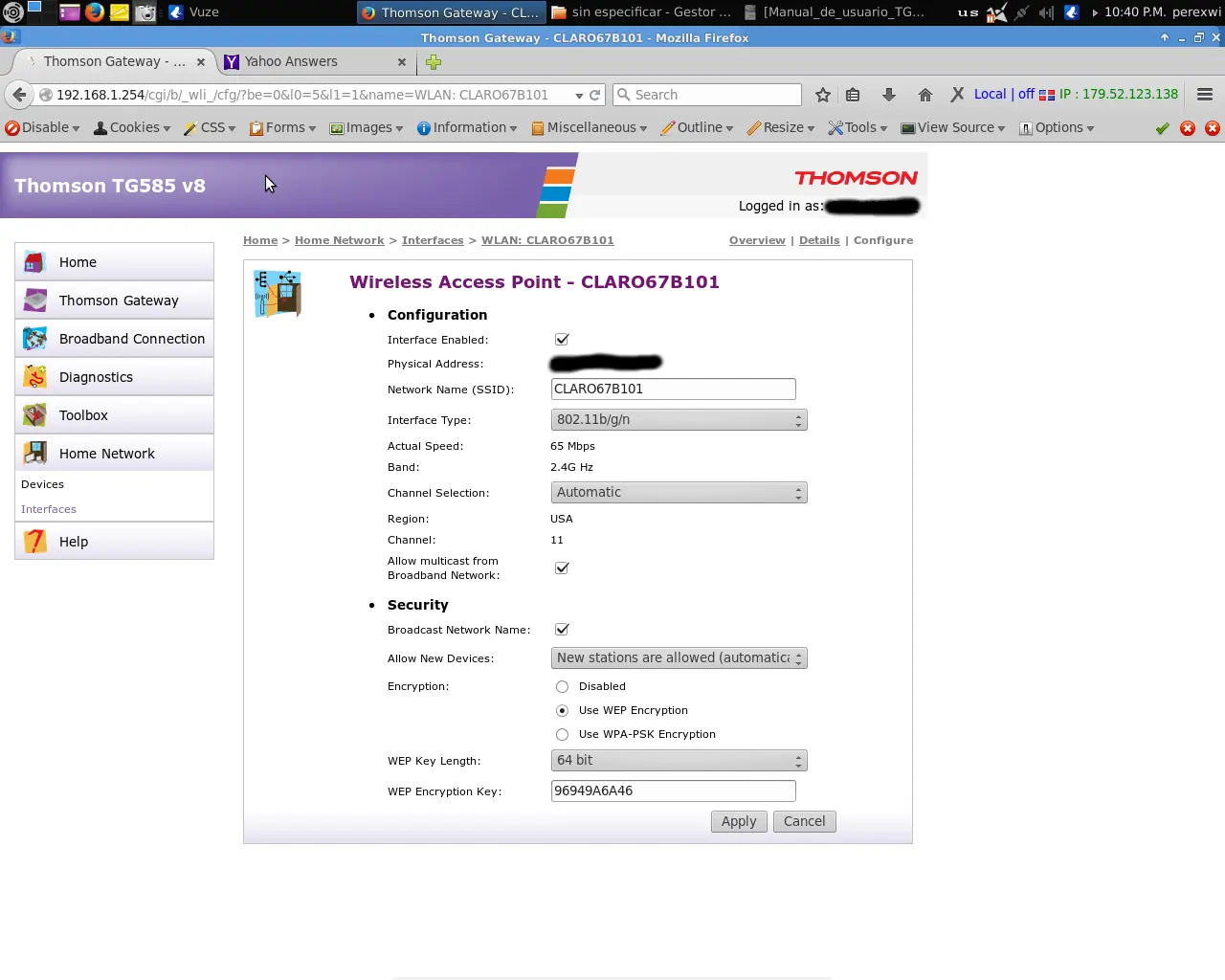The image size is (1225, 980).
Task: Click the wireless access point illustration
Action: (x=278, y=294)
